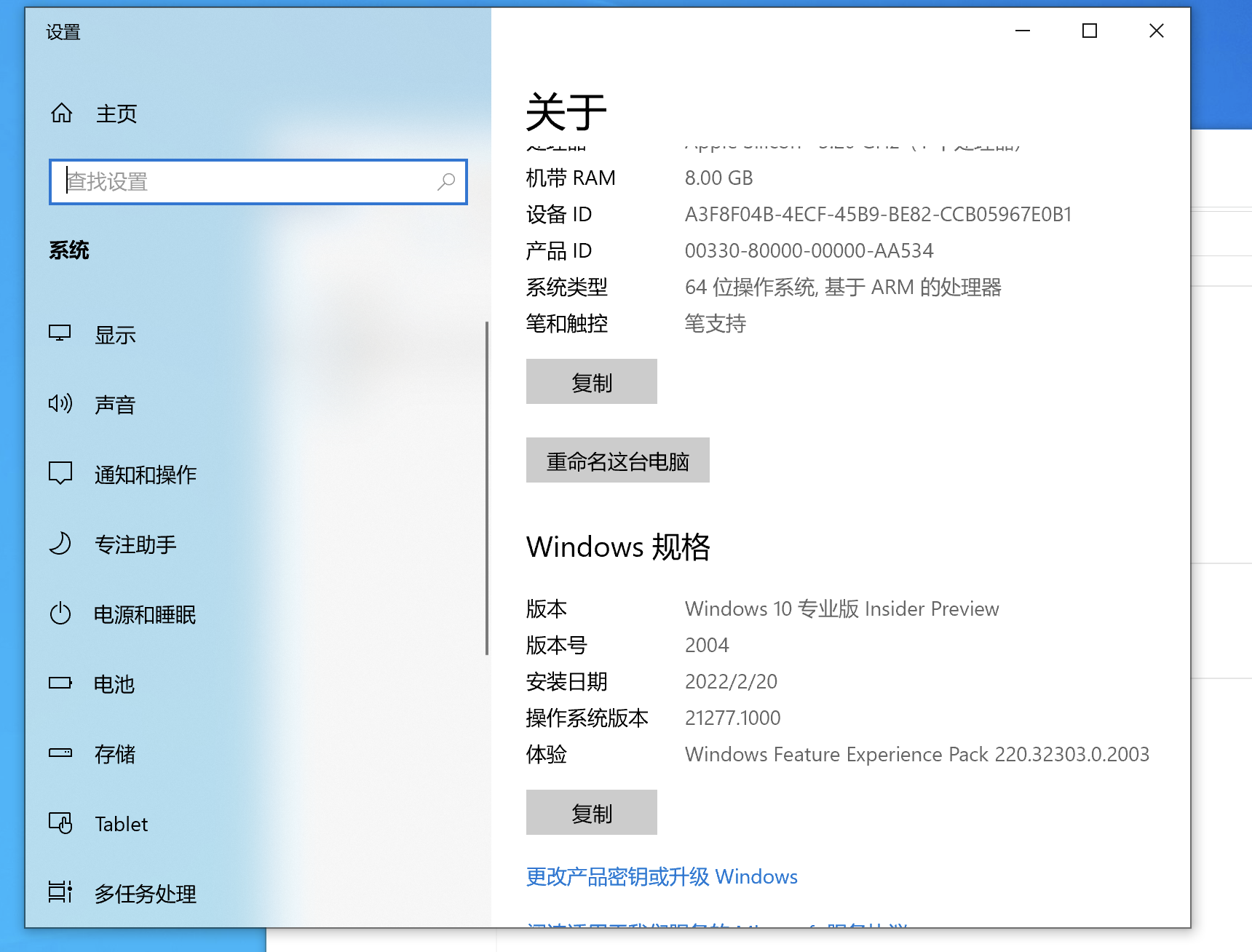This screenshot has width=1252, height=952.
Task: Open 多任务处理 settings
Action: point(146,894)
